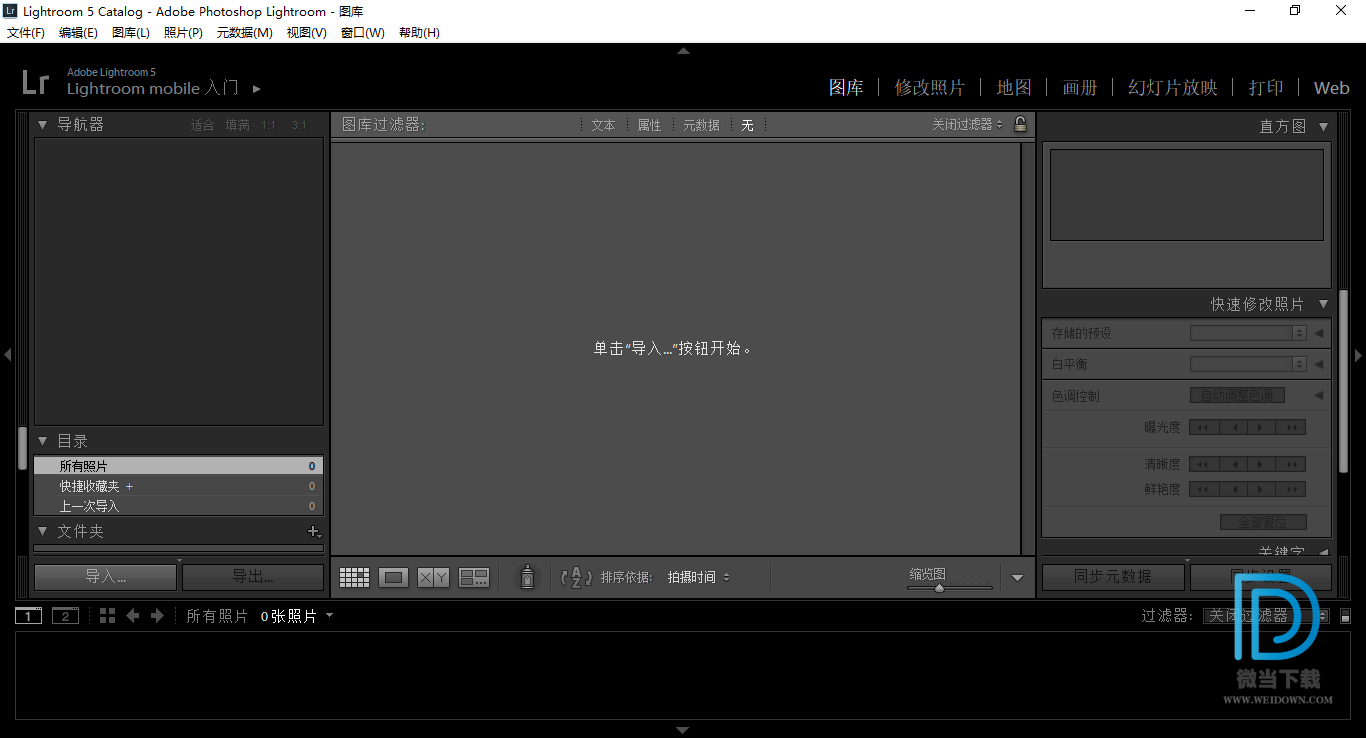Image resolution: width=1366 pixels, height=738 pixels.
Task: Collapse the 导航器 panel
Action: 42,125
